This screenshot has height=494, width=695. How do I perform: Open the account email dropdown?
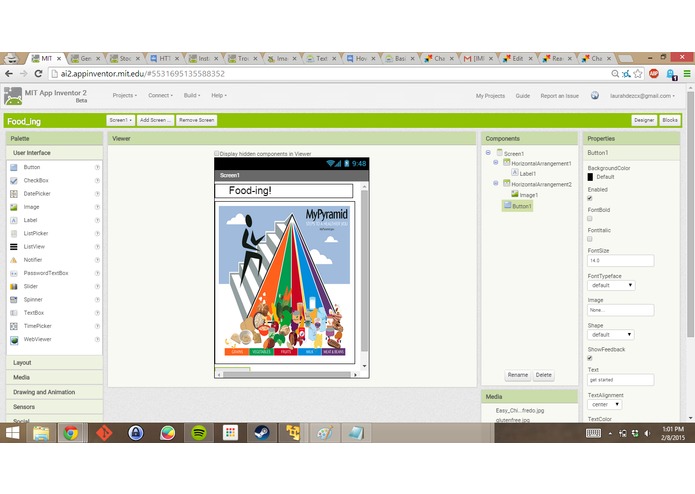coord(642,96)
